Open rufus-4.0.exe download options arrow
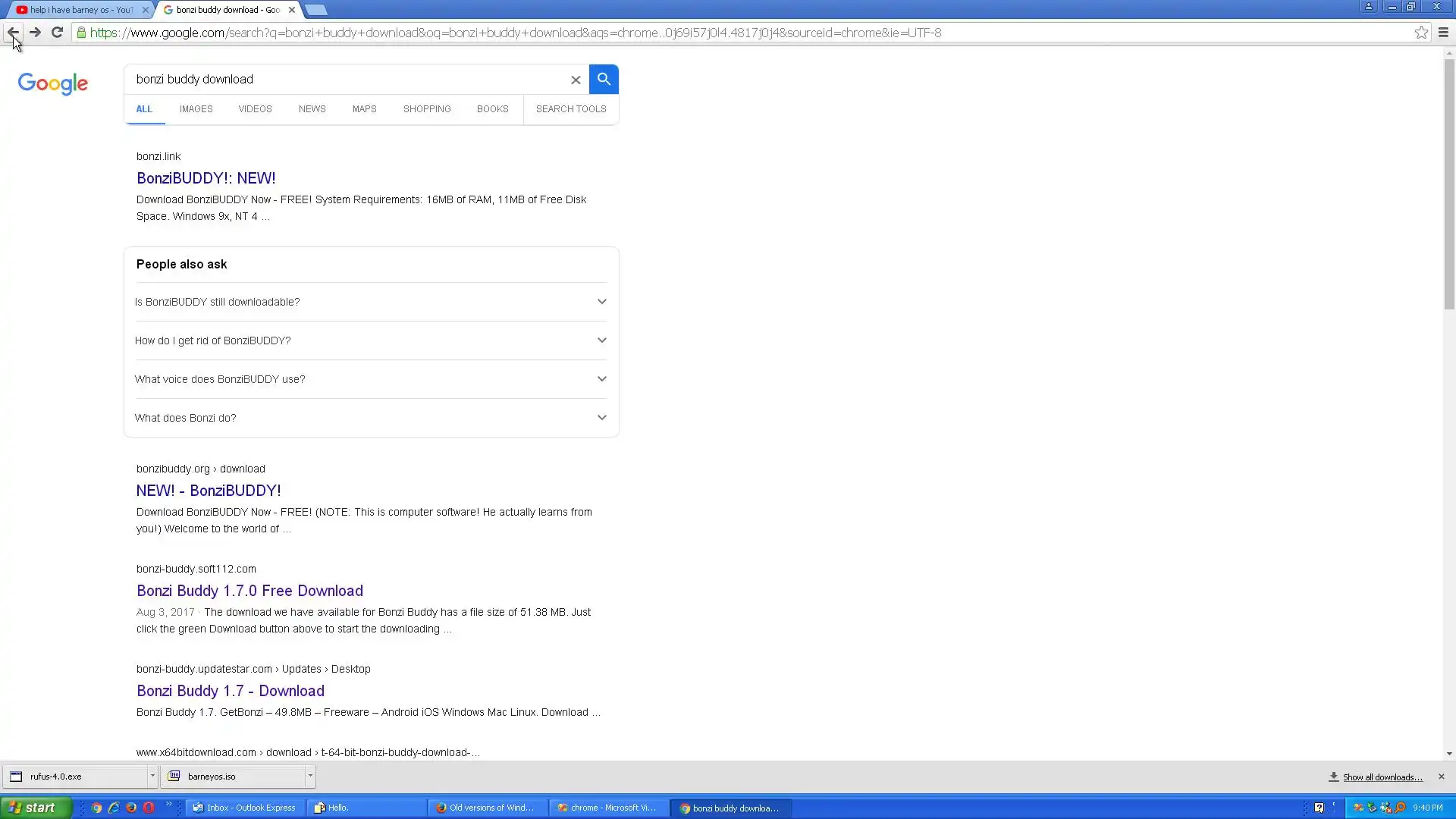1456x819 pixels. coord(152,776)
